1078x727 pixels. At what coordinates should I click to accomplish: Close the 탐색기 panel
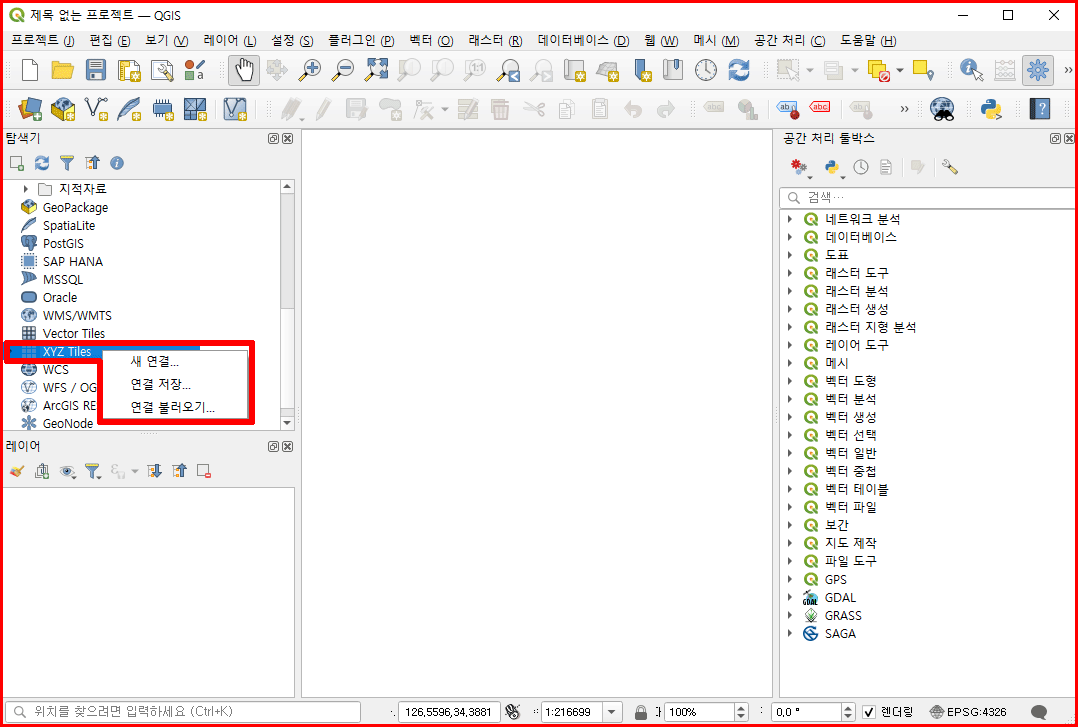(x=288, y=138)
